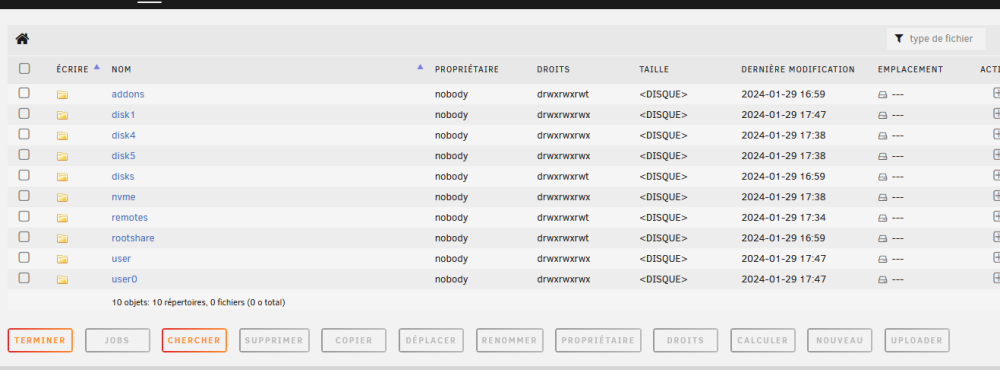Check the rootshare row checkbox

point(24,237)
